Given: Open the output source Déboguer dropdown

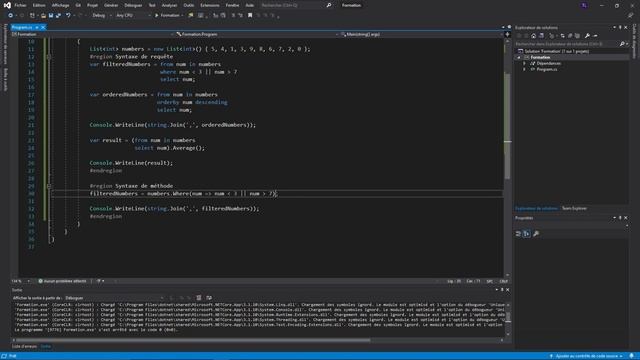Looking at the screenshot, I should point(114,298).
